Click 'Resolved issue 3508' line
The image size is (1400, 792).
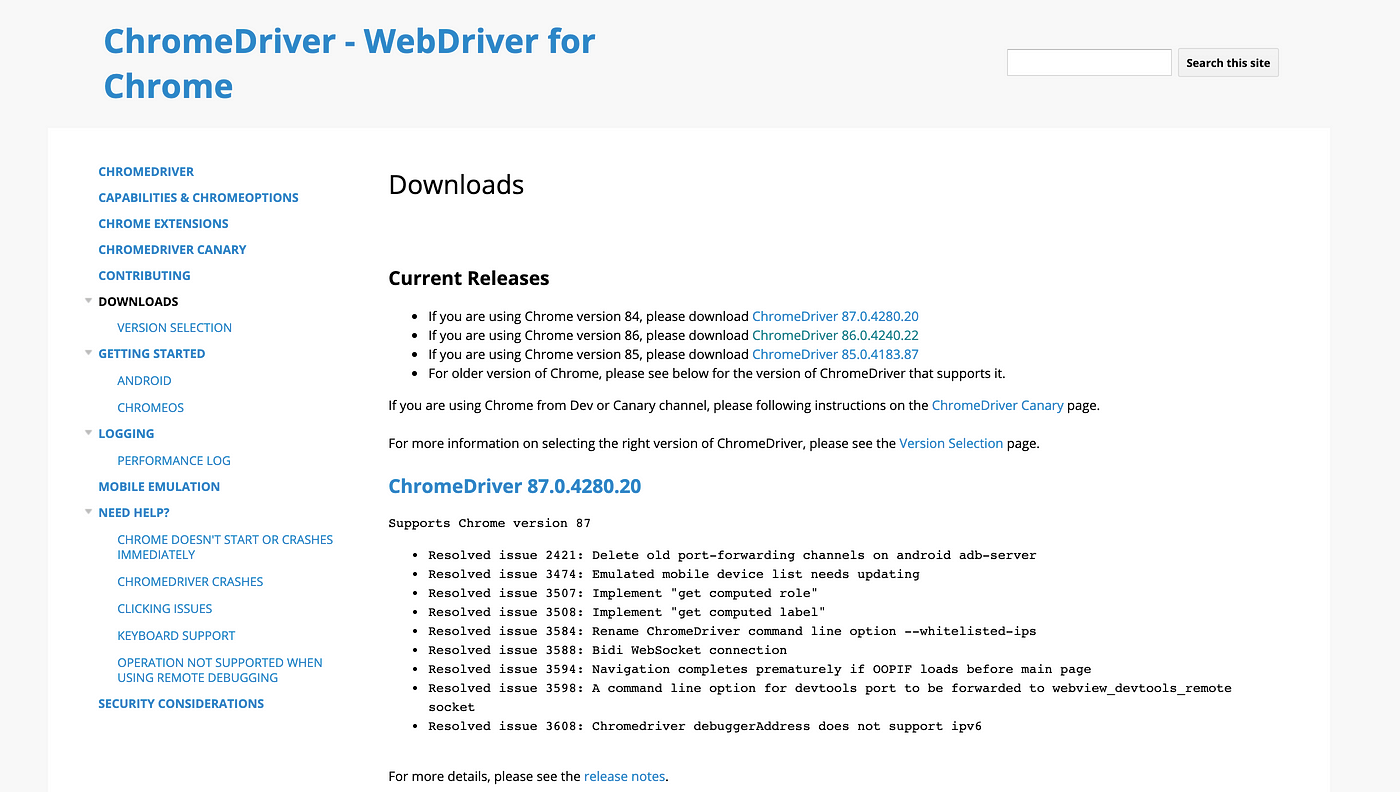627,612
